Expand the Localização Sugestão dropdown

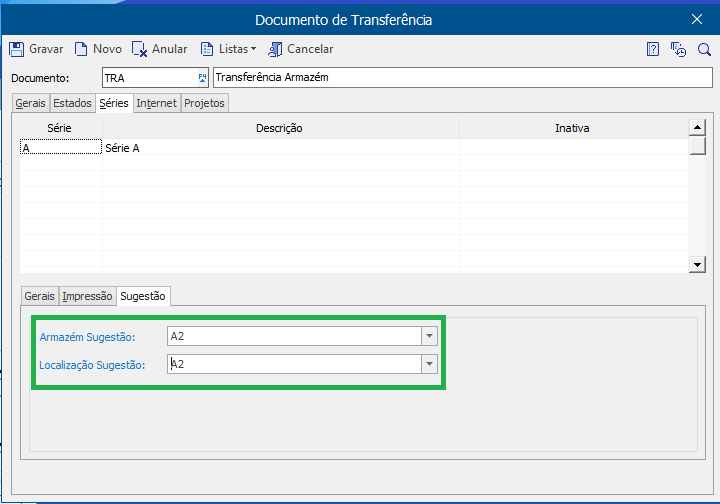click(x=429, y=364)
